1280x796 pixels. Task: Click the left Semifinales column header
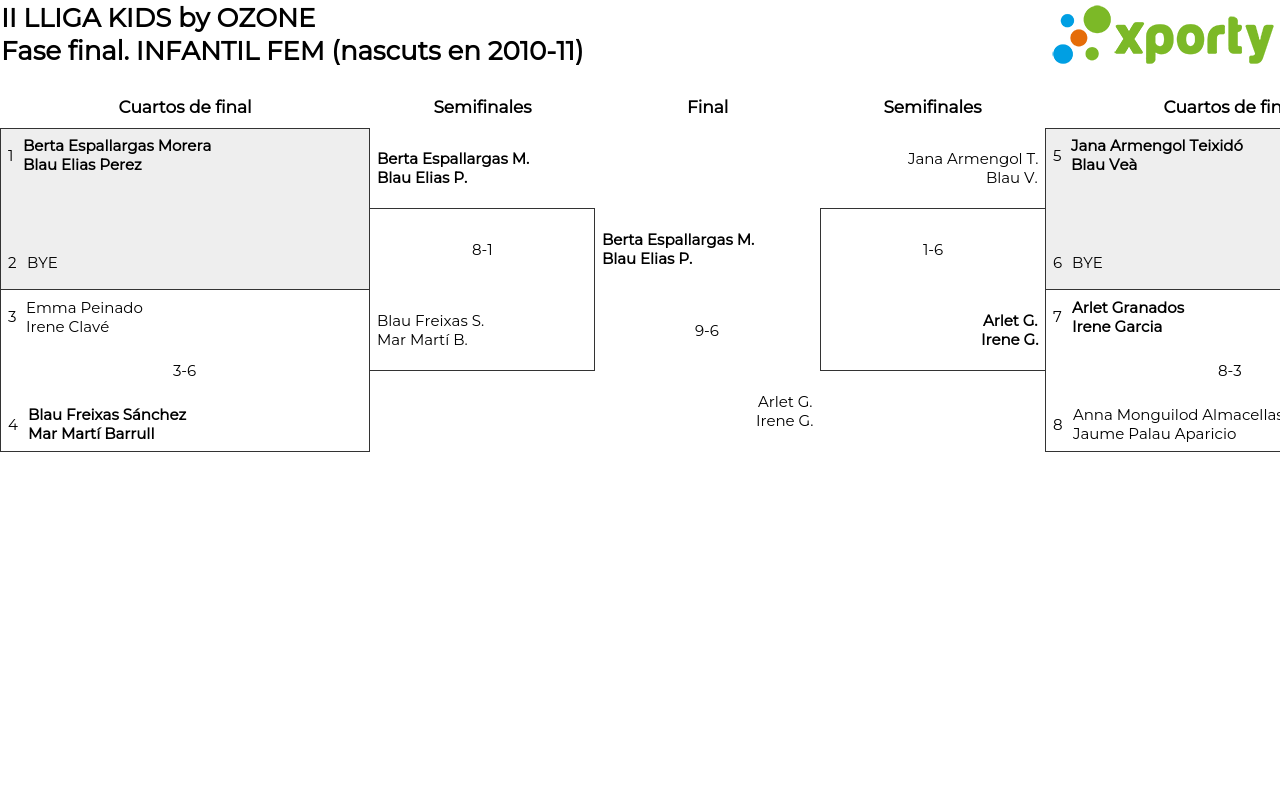pyautogui.click(x=482, y=107)
